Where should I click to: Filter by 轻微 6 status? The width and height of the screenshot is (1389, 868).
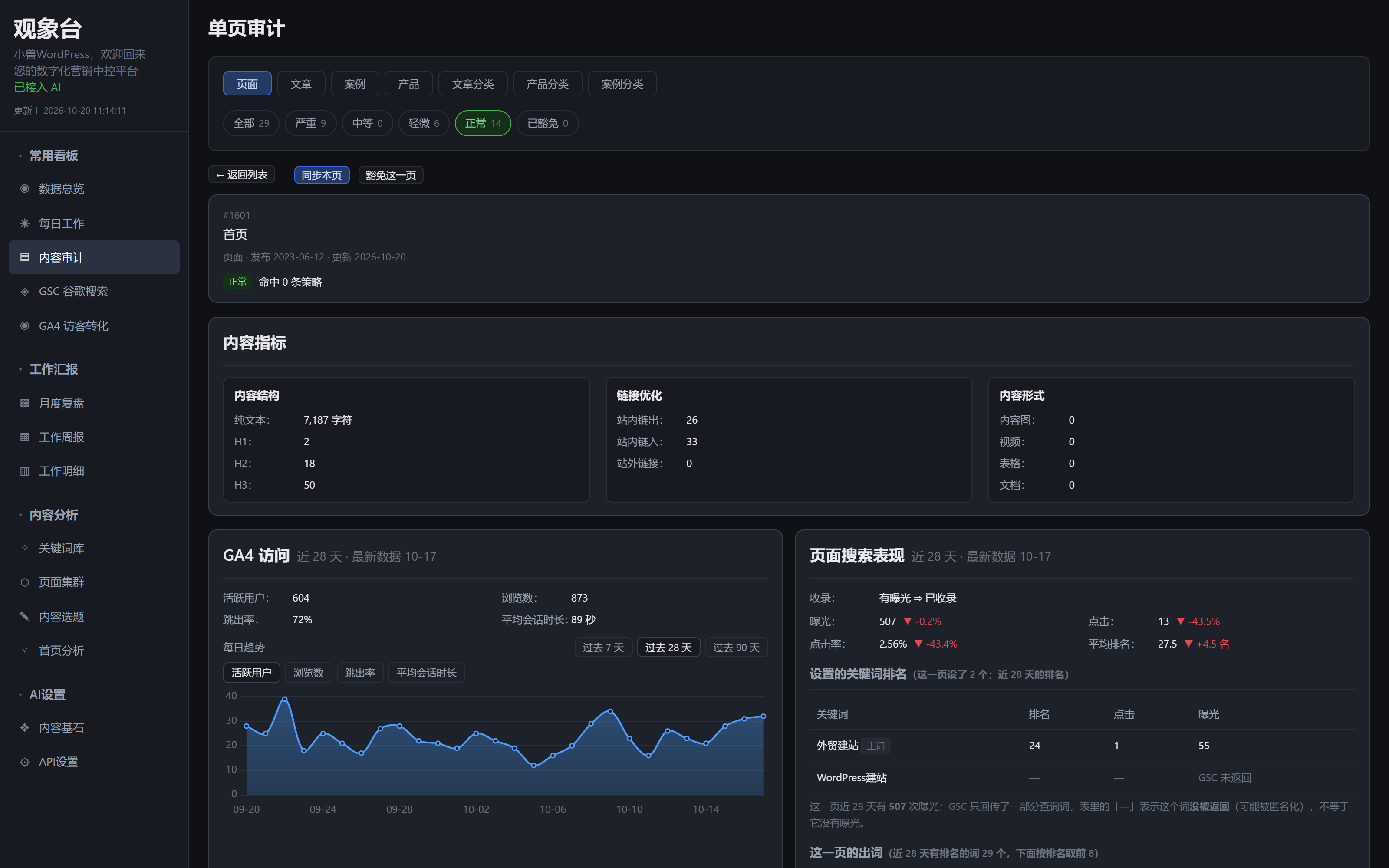click(x=424, y=123)
